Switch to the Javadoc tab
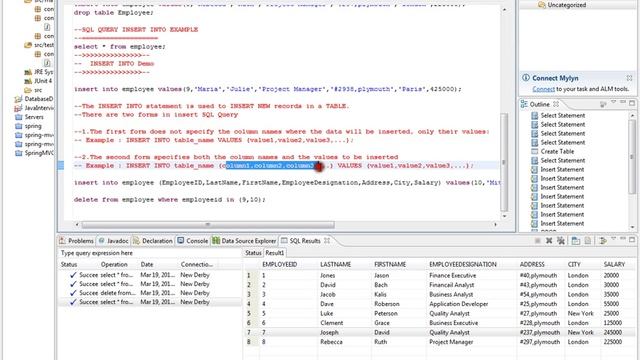Screen dimensions: 640x360 [113, 241]
